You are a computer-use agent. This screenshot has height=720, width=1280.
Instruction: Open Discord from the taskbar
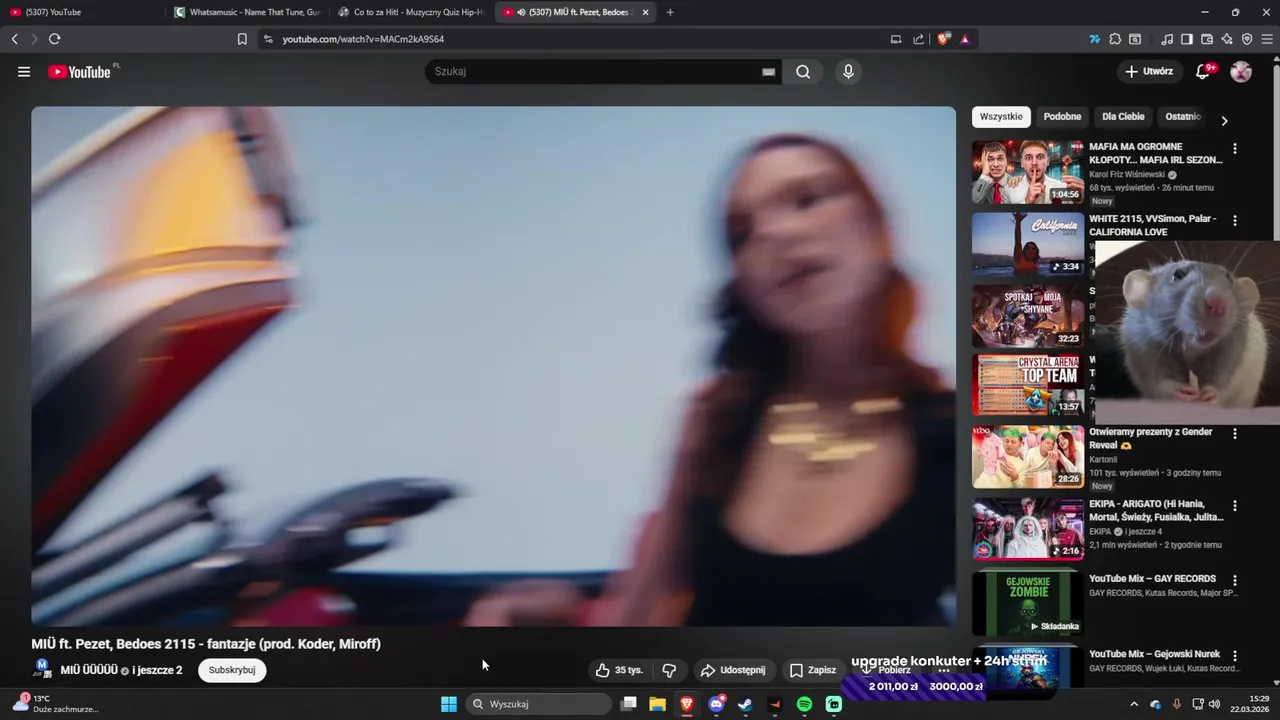pyautogui.click(x=716, y=704)
